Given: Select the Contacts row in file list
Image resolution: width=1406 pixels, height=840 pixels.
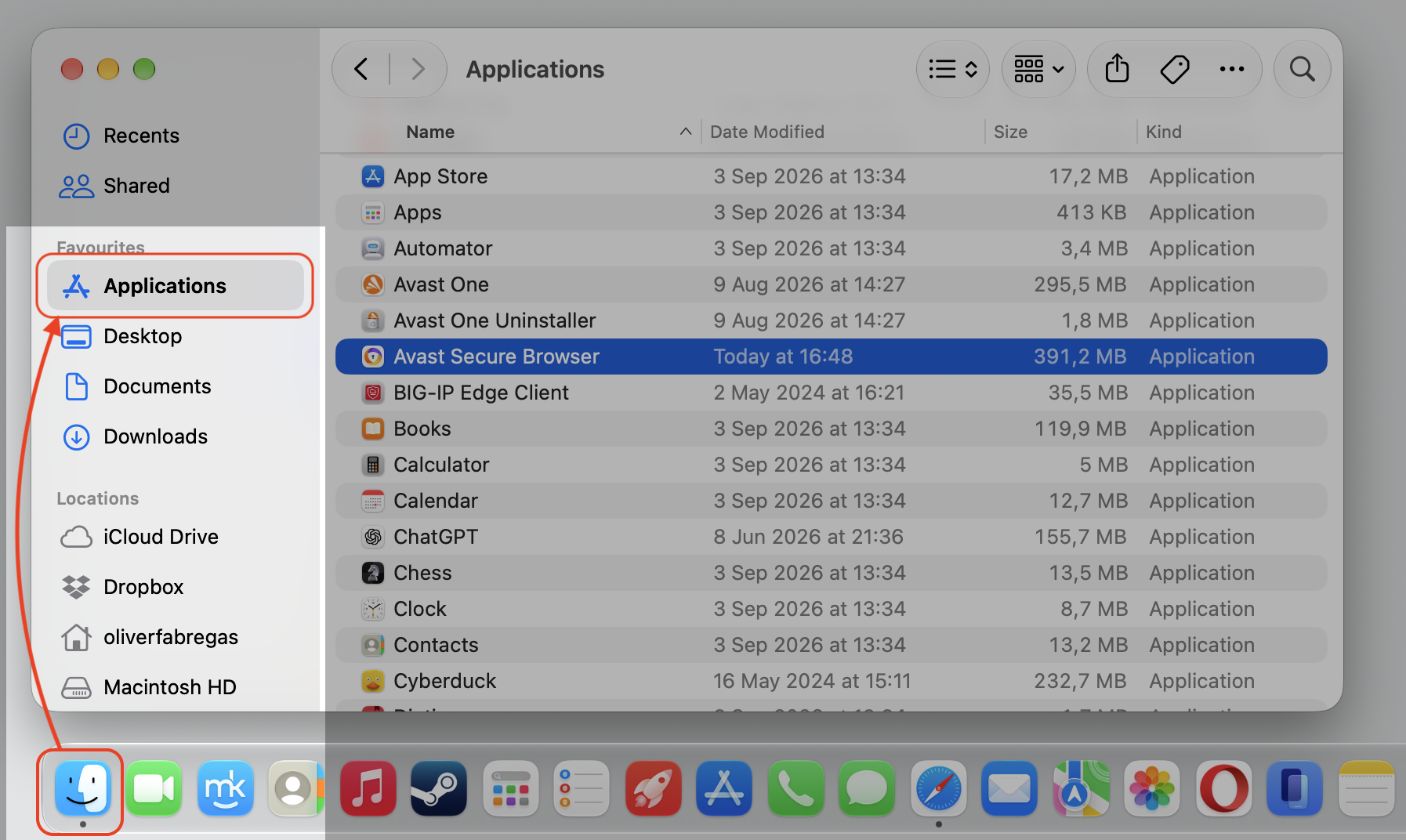Looking at the screenshot, I should pyautogui.click(x=832, y=645).
